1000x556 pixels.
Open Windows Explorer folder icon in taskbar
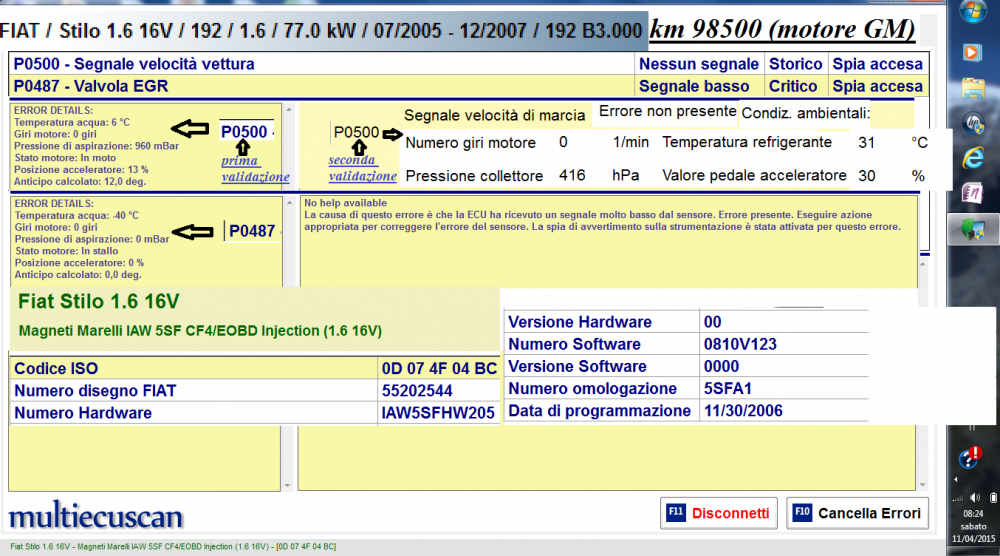click(x=973, y=88)
